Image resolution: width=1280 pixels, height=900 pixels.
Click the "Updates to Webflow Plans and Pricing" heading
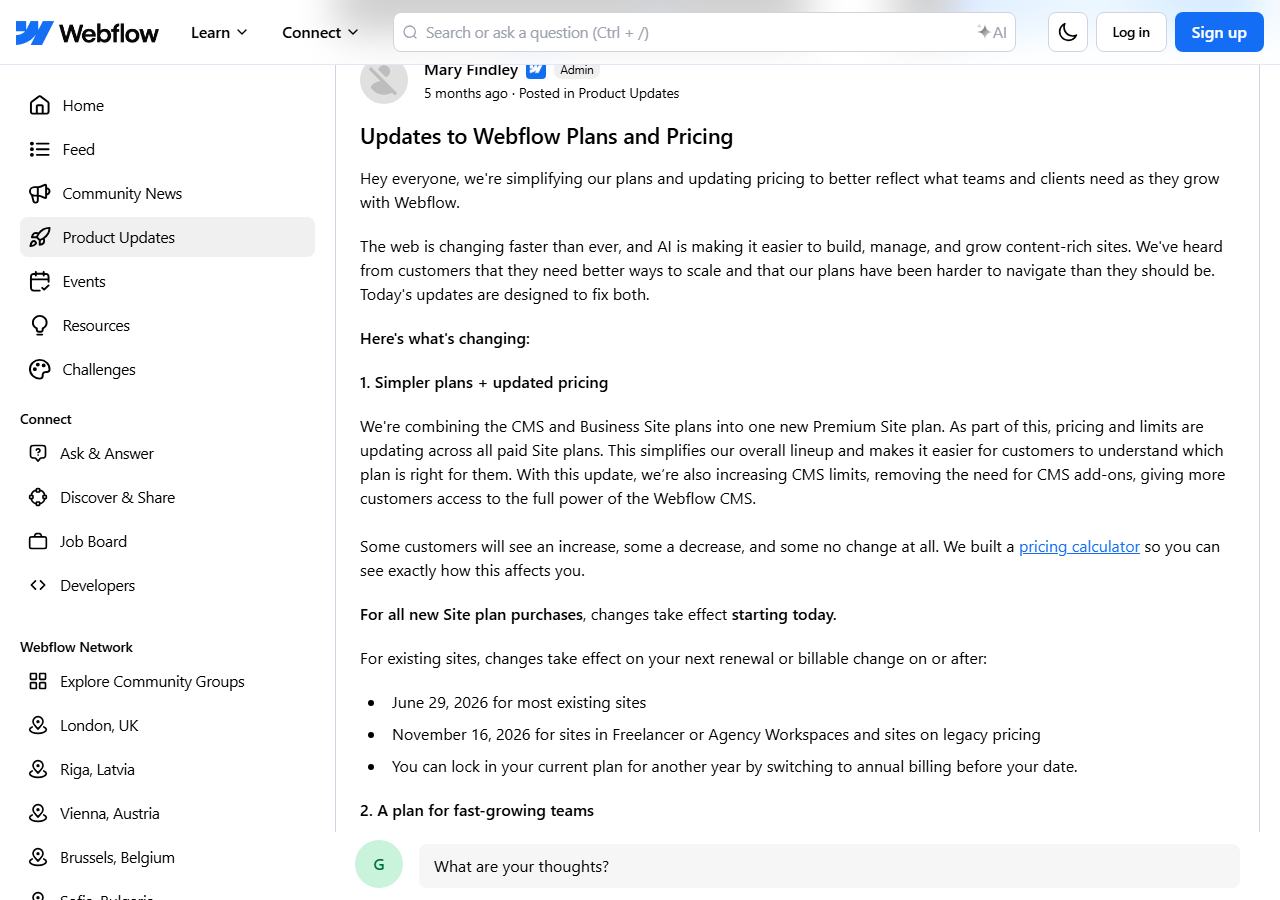546,136
